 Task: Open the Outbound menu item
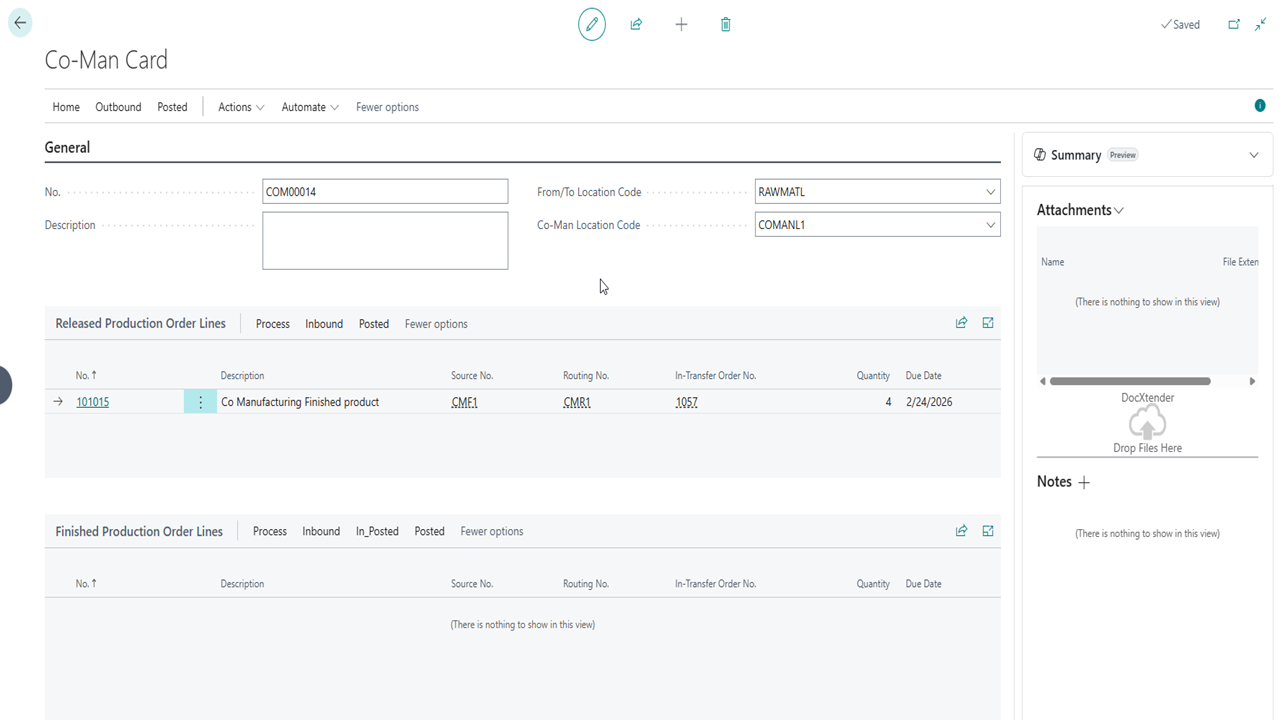[x=118, y=107]
